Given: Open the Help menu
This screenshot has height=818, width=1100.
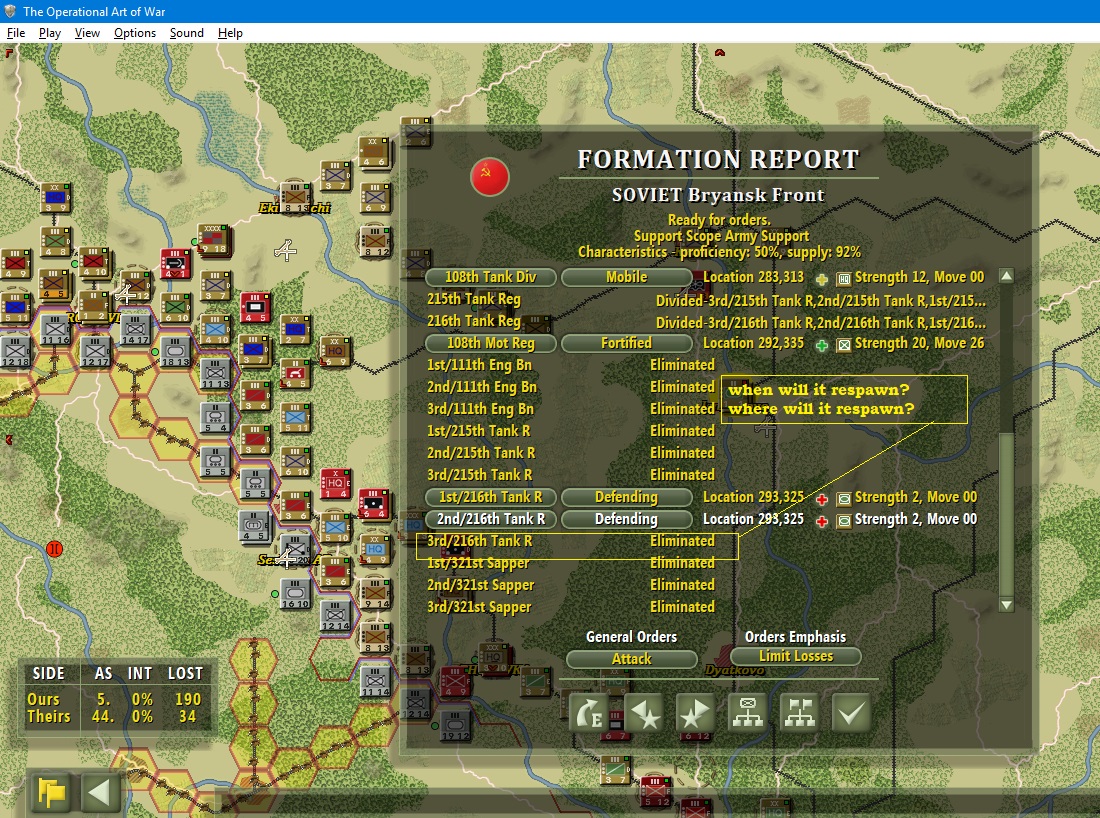Looking at the screenshot, I should [230, 33].
